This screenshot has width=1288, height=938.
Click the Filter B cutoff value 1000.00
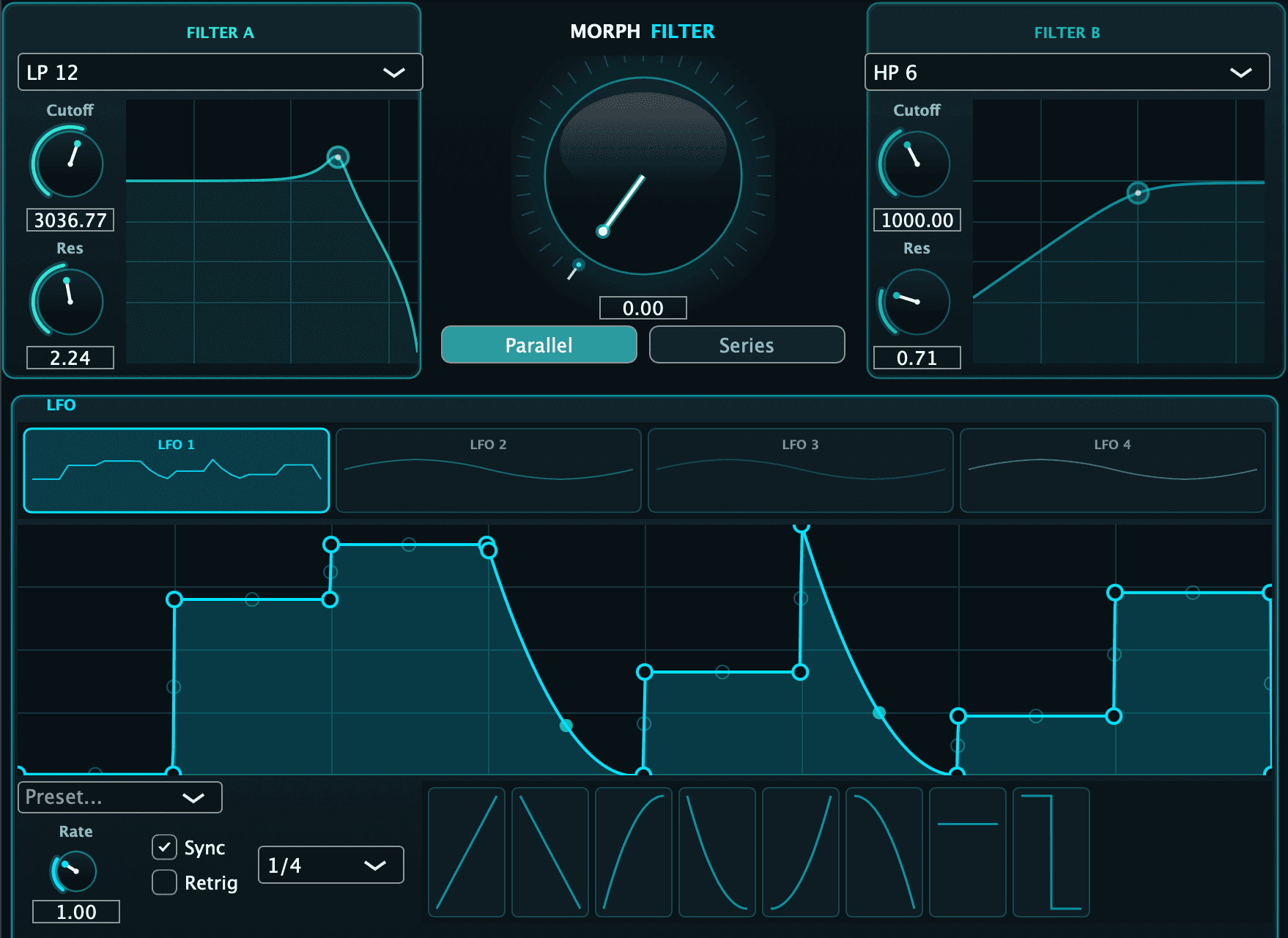click(x=917, y=220)
